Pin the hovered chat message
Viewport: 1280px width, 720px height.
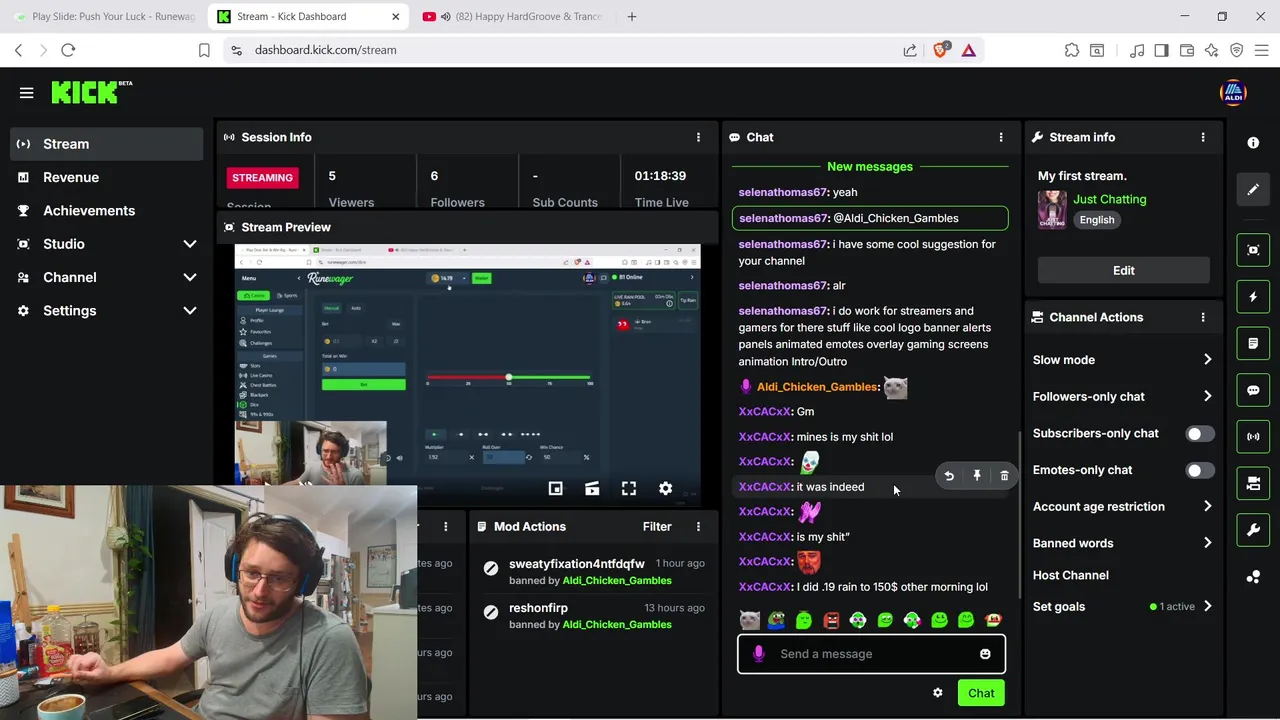pos(977,476)
